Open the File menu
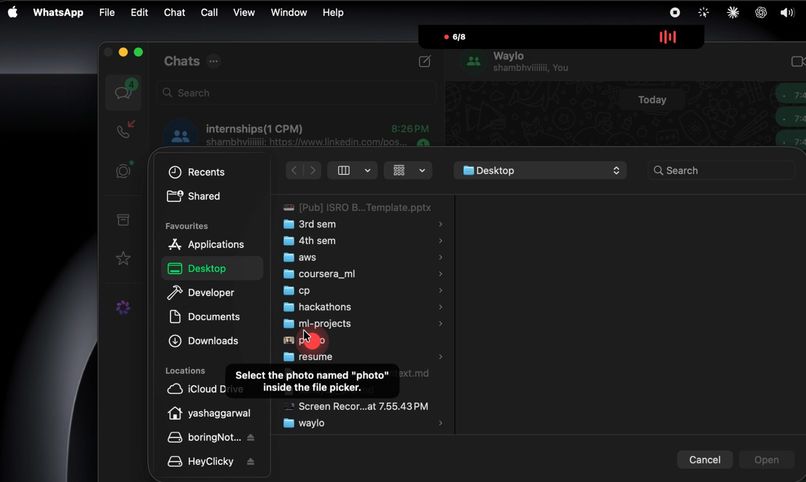The image size is (806, 482). tap(107, 12)
